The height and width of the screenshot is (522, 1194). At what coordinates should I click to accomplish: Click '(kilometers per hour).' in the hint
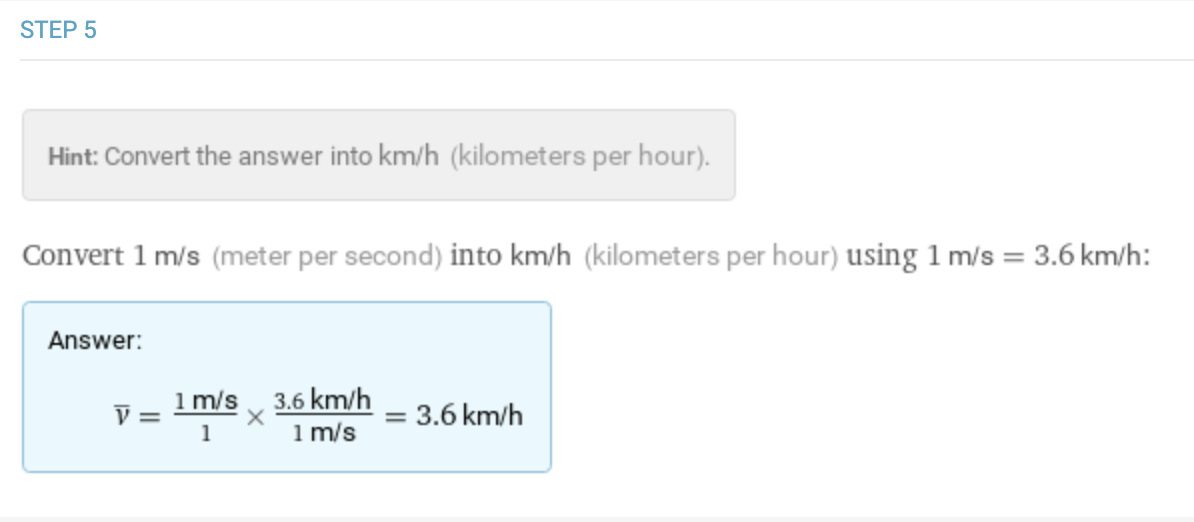pos(580,157)
